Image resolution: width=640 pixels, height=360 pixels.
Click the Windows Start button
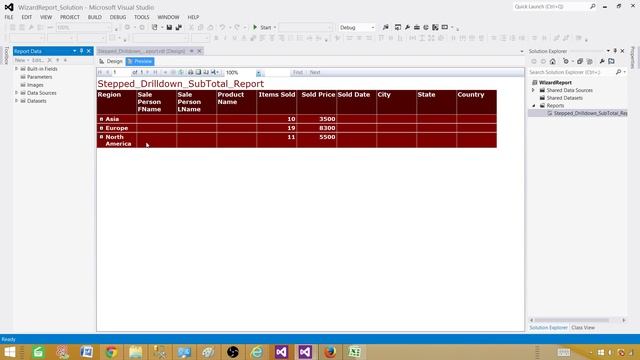click(x=9, y=352)
